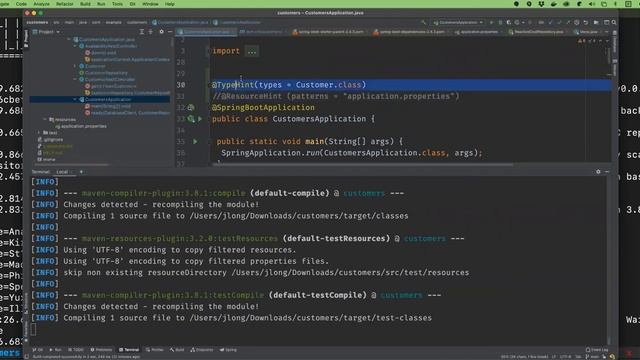
Task: Click the @TypeHint annotation line
Action: [x=289, y=85]
